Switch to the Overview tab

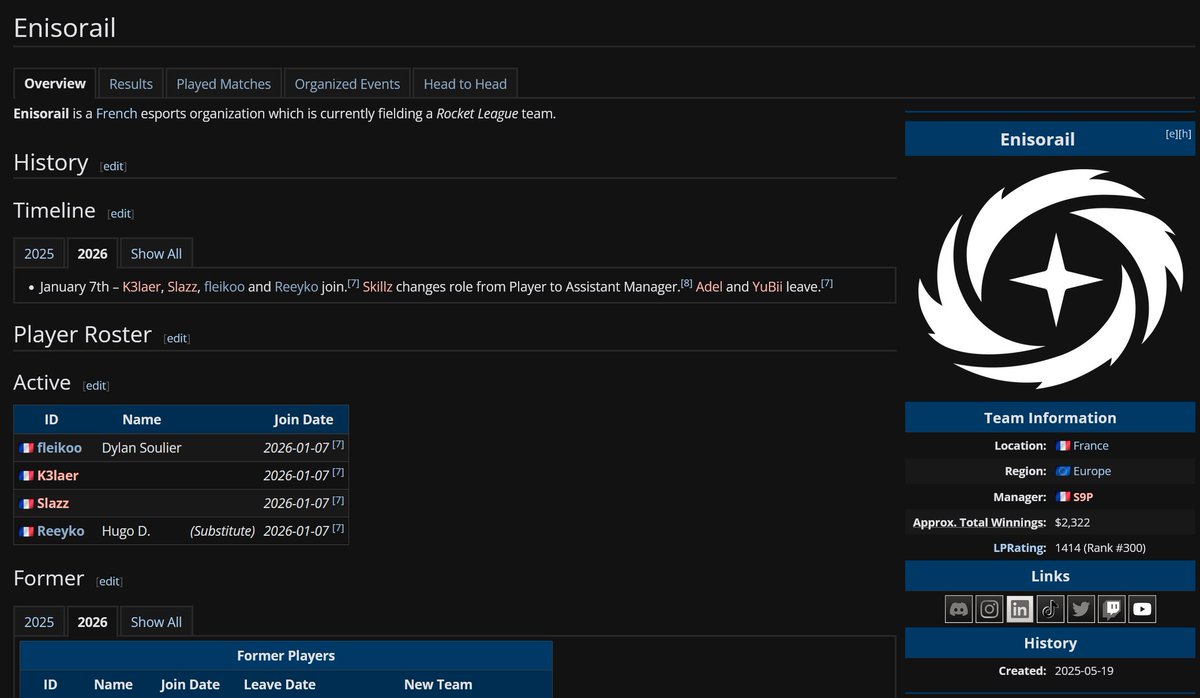pos(55,84)
